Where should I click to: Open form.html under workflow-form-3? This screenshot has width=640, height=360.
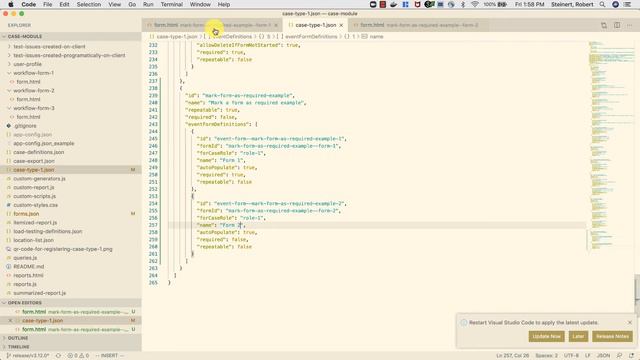(71, 117)
